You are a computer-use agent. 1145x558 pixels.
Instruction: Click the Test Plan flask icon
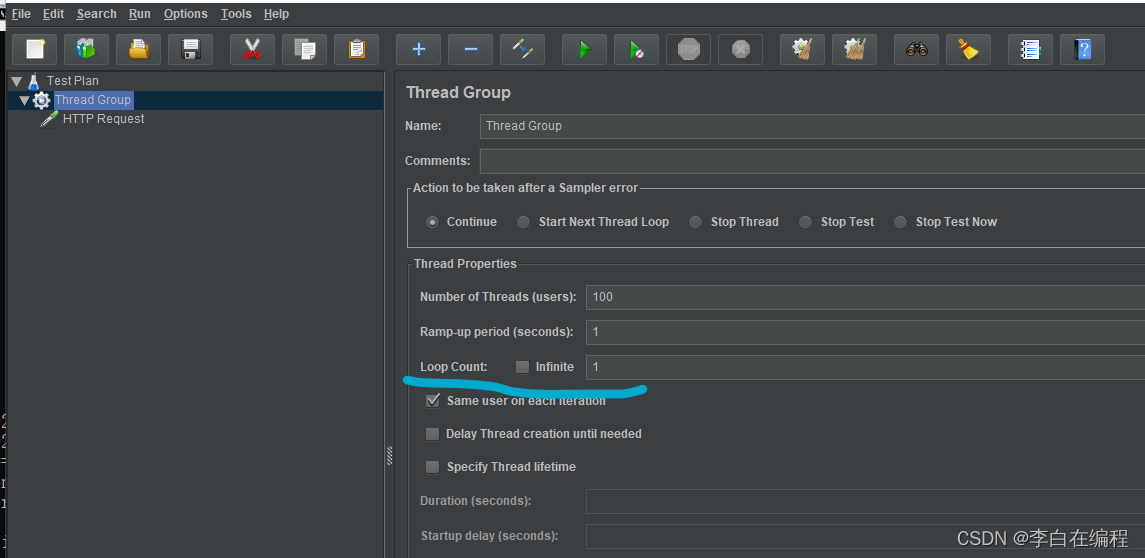34,81
